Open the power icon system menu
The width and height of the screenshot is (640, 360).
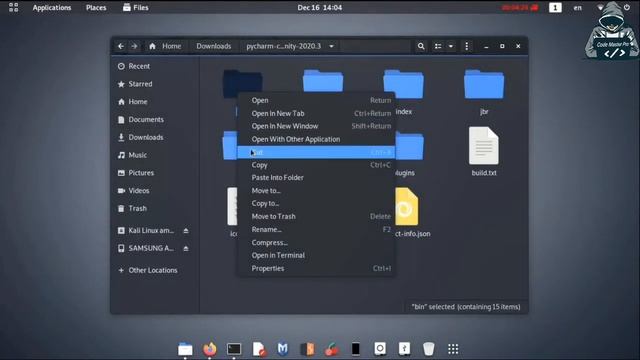coord(627,7)
